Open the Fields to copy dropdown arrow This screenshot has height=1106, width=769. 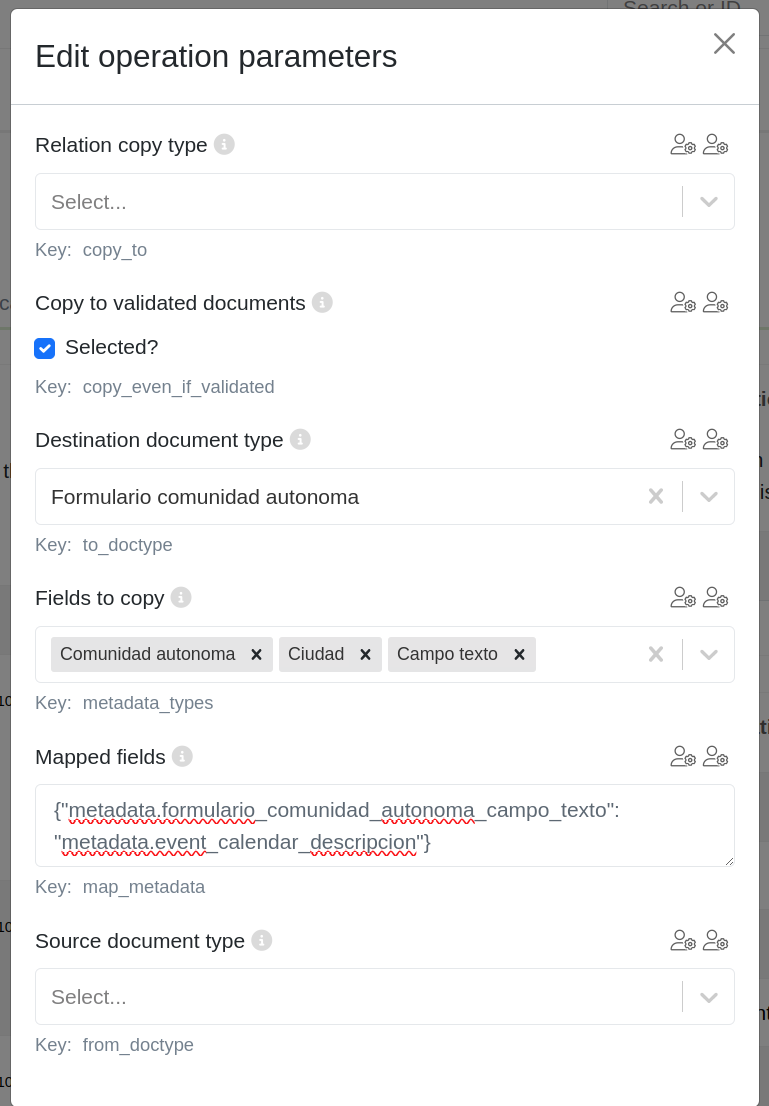(x=709, y=655)
